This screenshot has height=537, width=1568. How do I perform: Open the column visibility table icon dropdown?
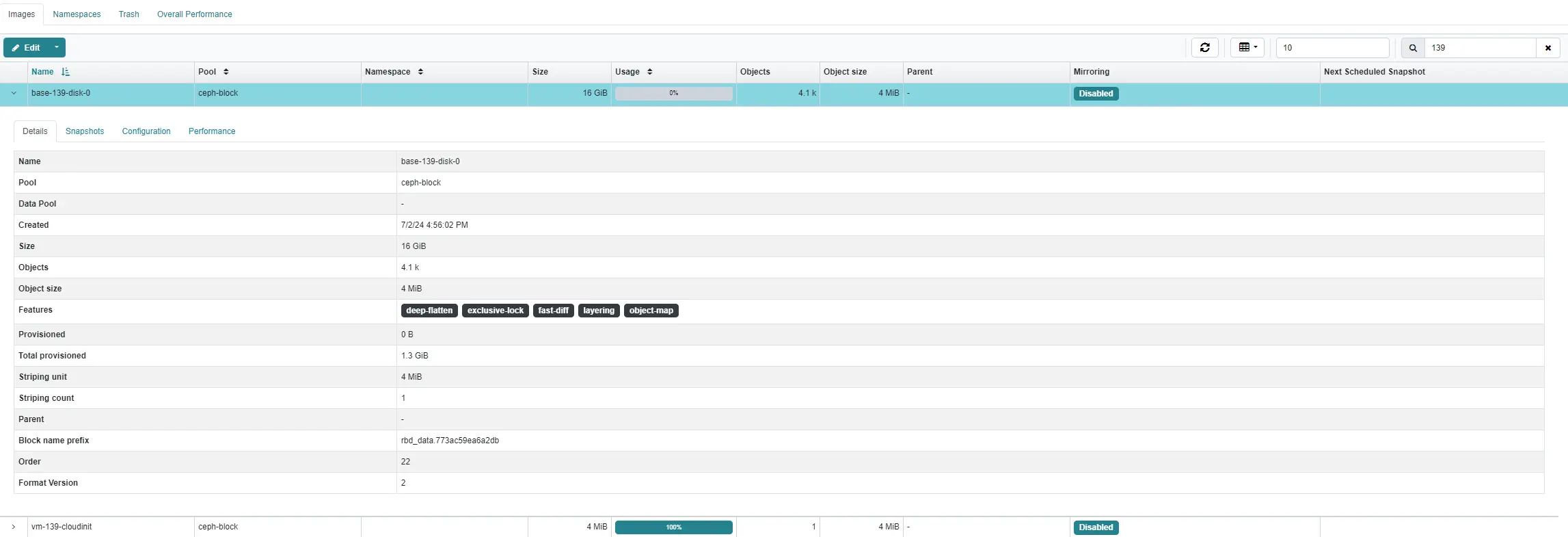coord(1247,48)
